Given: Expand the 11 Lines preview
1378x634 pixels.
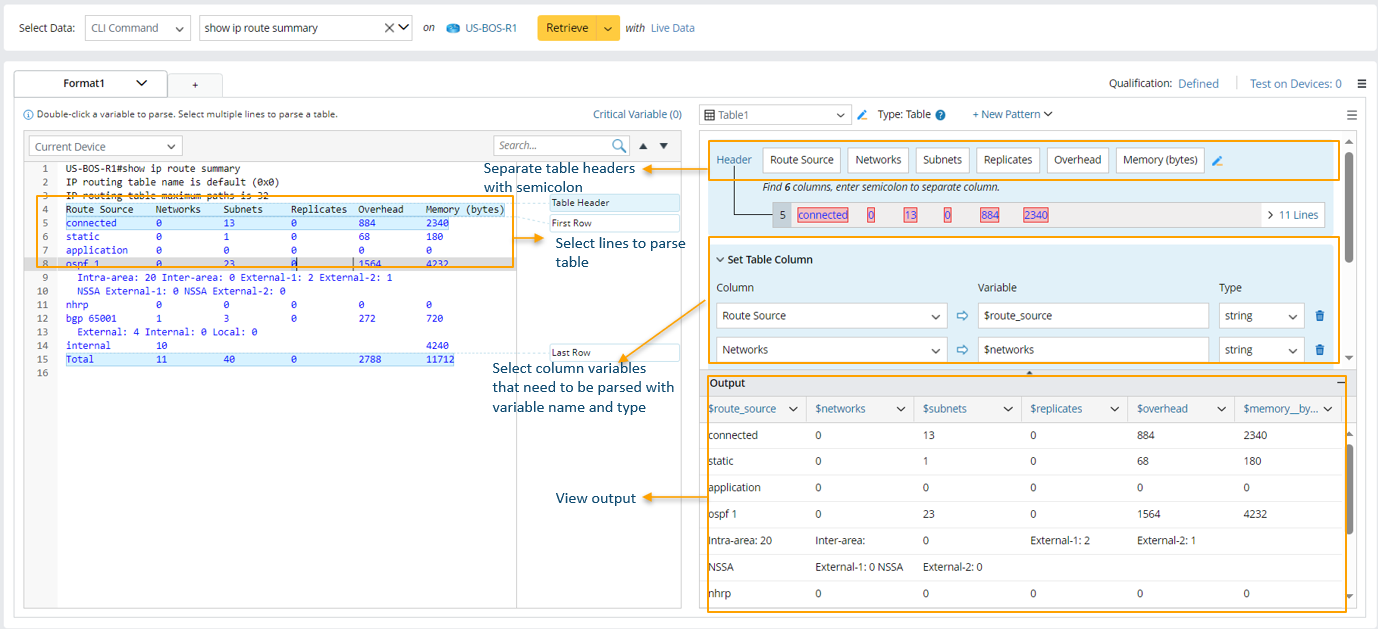Looking at the screenshot, I should click(x=1292, y=215).
